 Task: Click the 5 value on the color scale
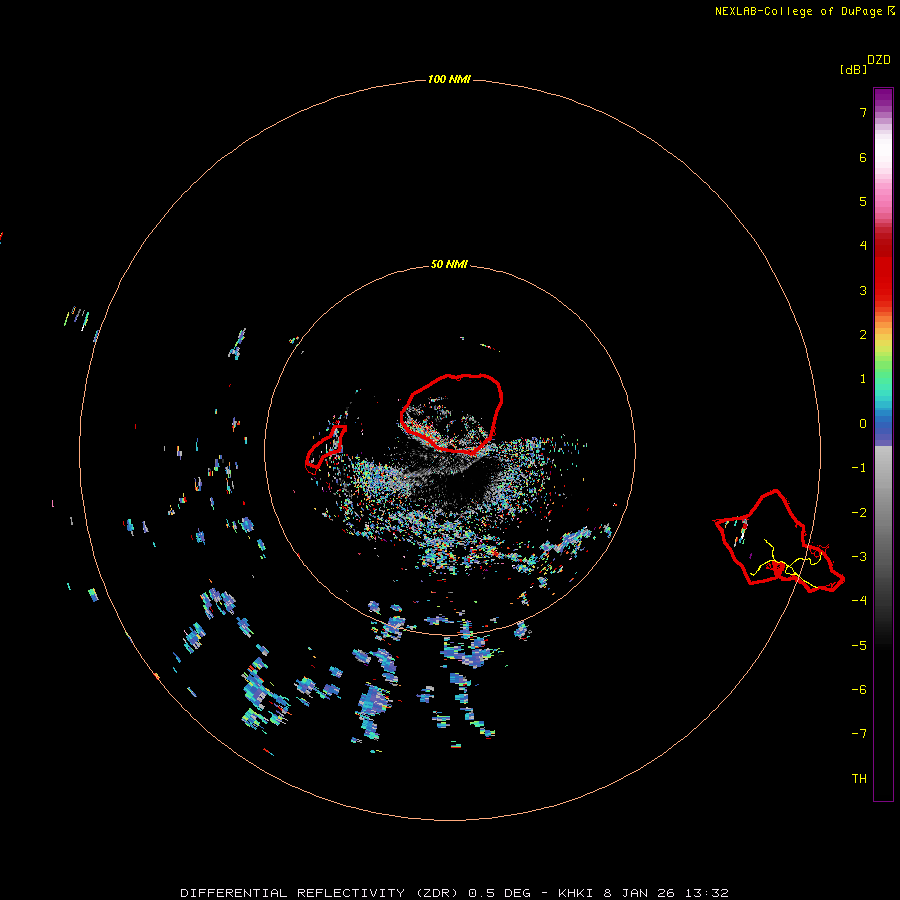click(863, 201)
